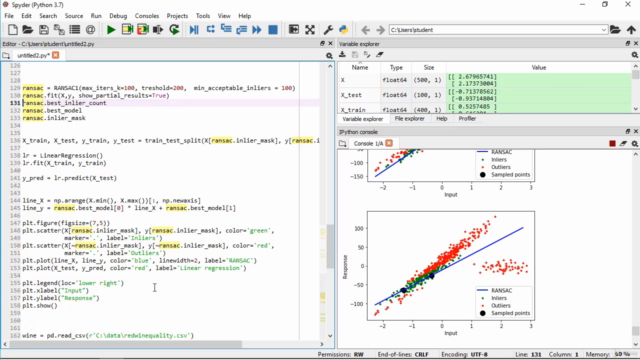Close the Console 1/A tab
Screen dimensions: 640x360
coord(389,143)
